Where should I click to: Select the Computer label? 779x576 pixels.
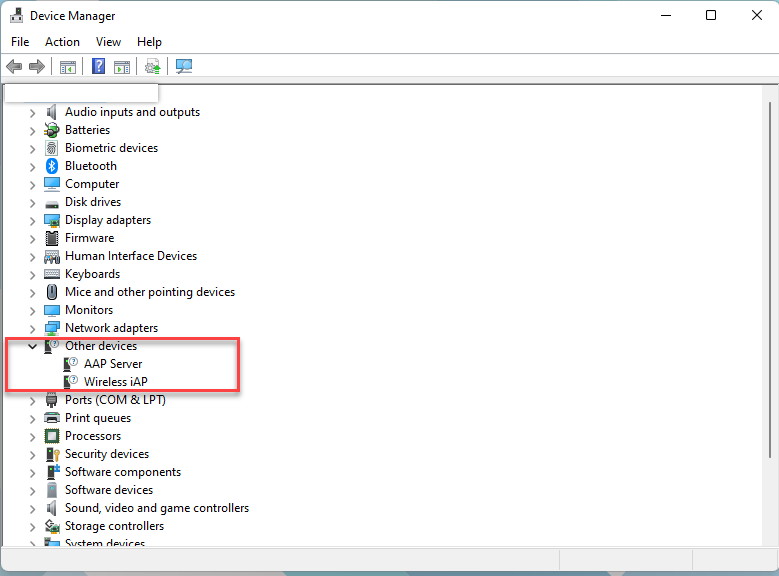92,184
